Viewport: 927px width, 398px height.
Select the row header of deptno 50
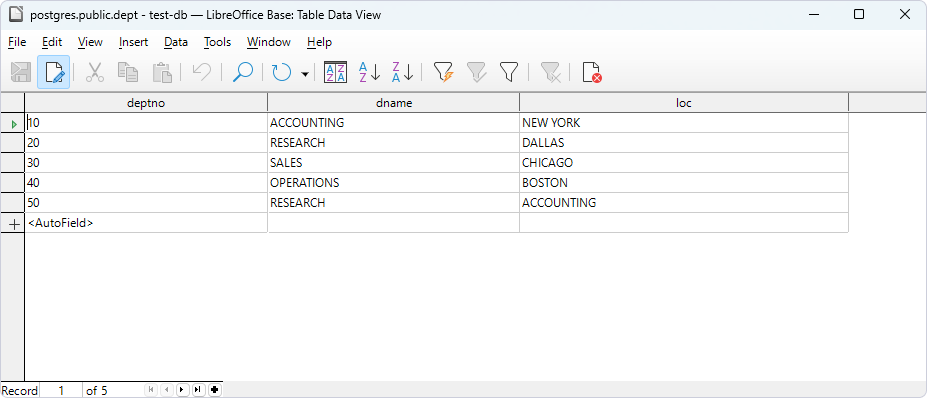(x=12, y=203)
